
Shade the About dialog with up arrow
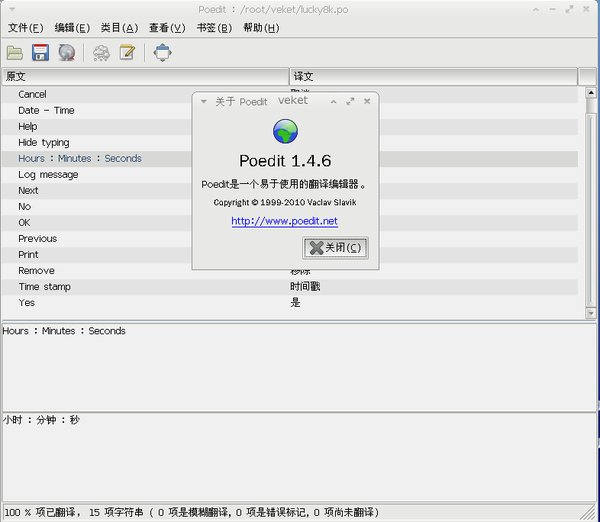(x=334, y=101)
